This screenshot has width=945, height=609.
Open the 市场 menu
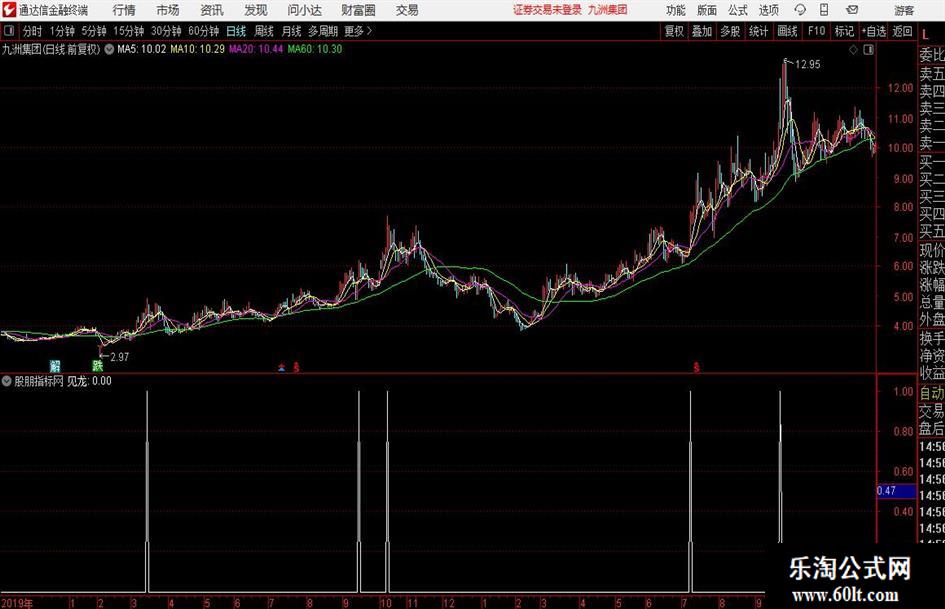(x=168, y=10)
